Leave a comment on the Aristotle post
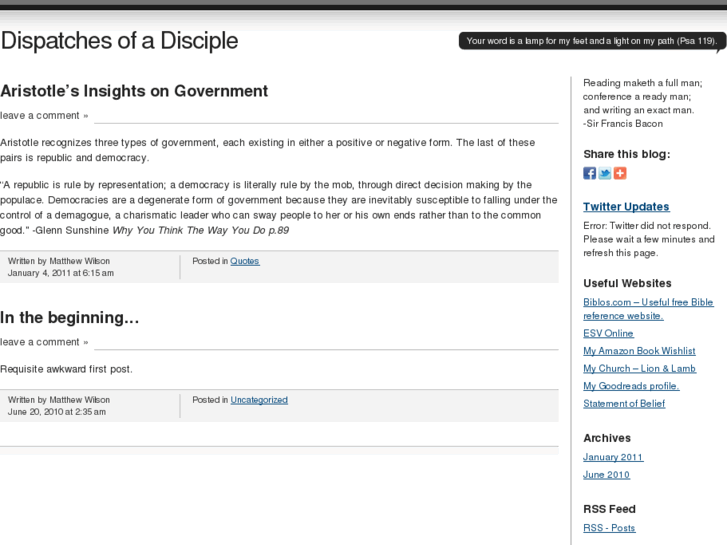 pos(44,115)
